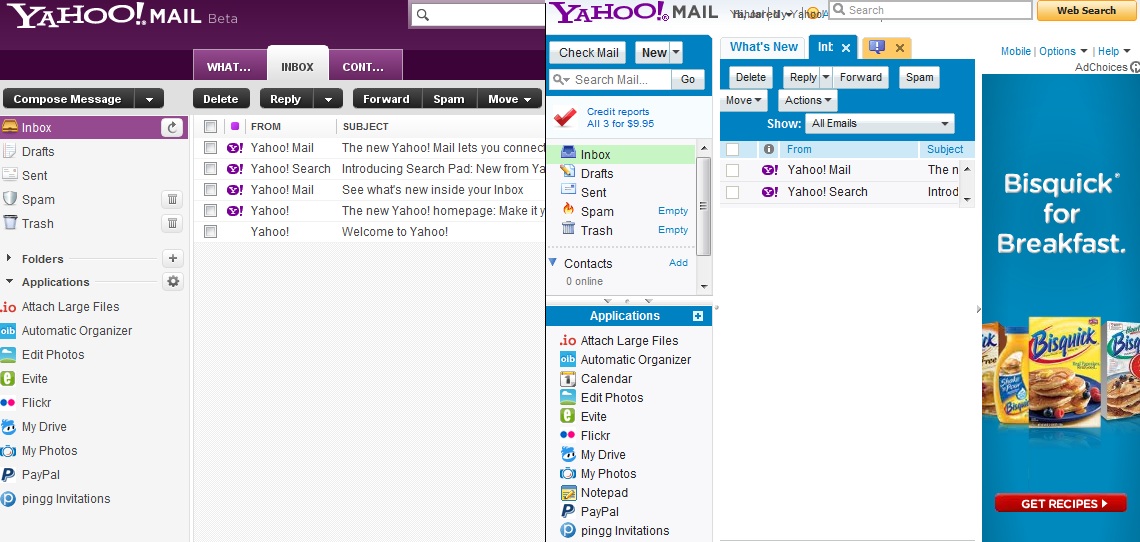Open Applications settings gear icon
1140x542 pixels.
click(172, 282)
